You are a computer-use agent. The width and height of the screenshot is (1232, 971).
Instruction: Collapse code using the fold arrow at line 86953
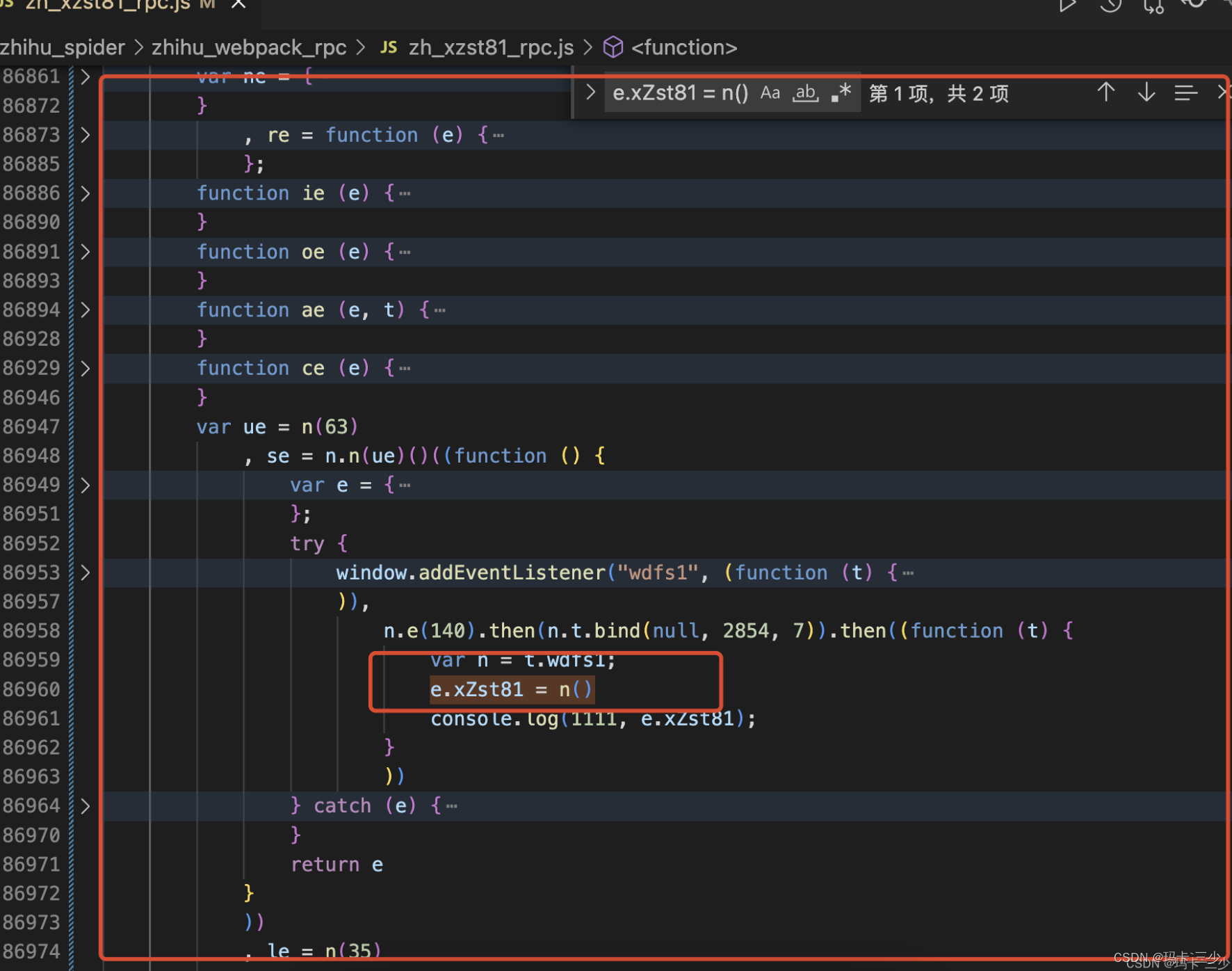click(85, 572)
